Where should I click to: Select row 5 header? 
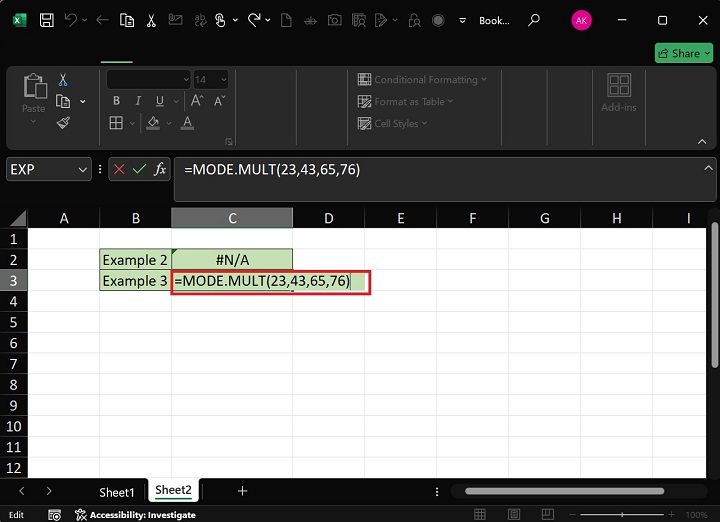coord(13,322)
